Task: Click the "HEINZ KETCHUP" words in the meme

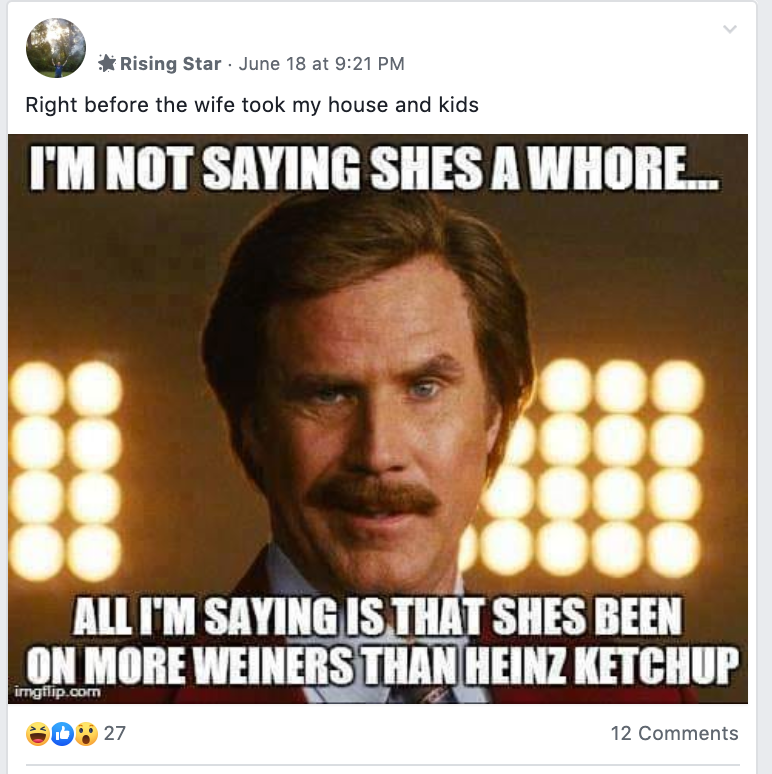Action: [x=602, y=664]
